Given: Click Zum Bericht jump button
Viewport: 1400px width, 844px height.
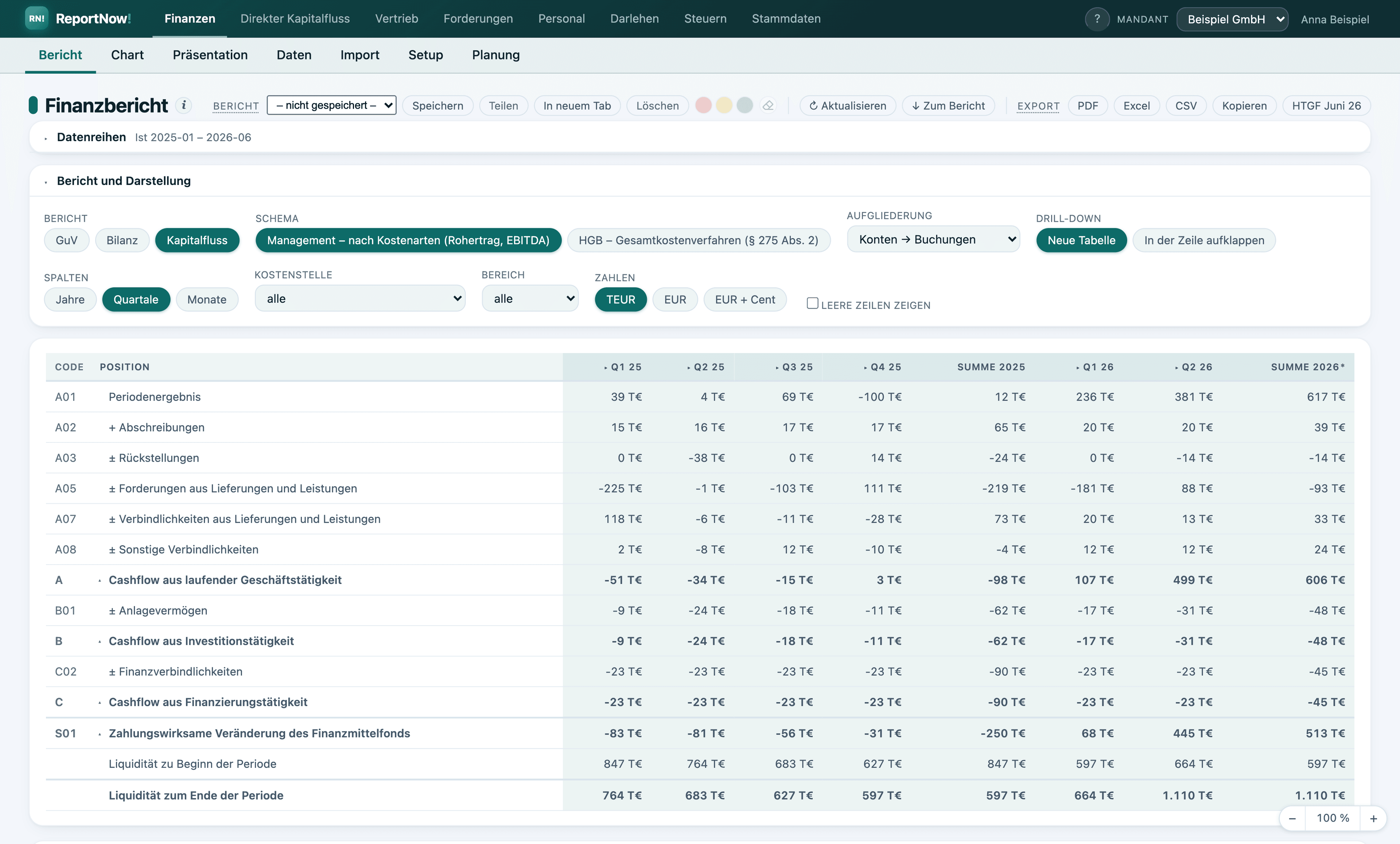Looking at the screenshot, I should point(948,106).
